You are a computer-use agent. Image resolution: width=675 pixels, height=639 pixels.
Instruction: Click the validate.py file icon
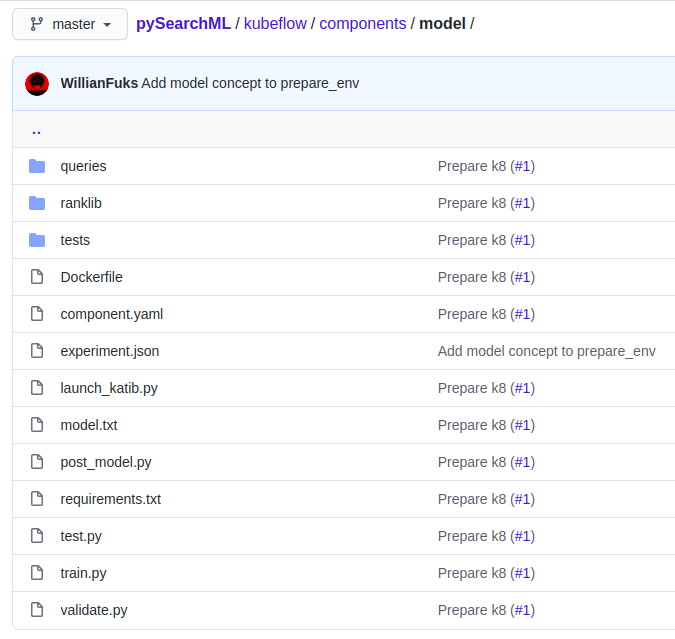coord(37,610)
